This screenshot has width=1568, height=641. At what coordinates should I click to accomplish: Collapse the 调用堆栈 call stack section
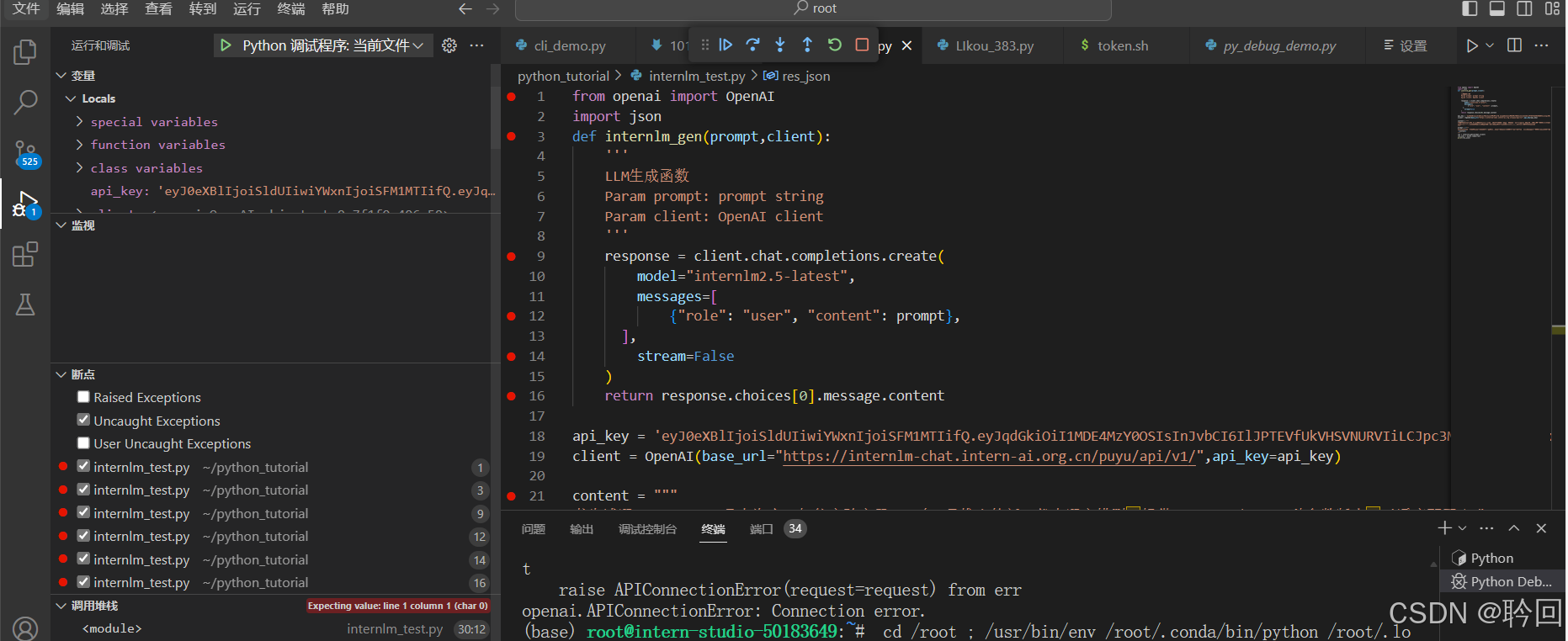point(61,606)
